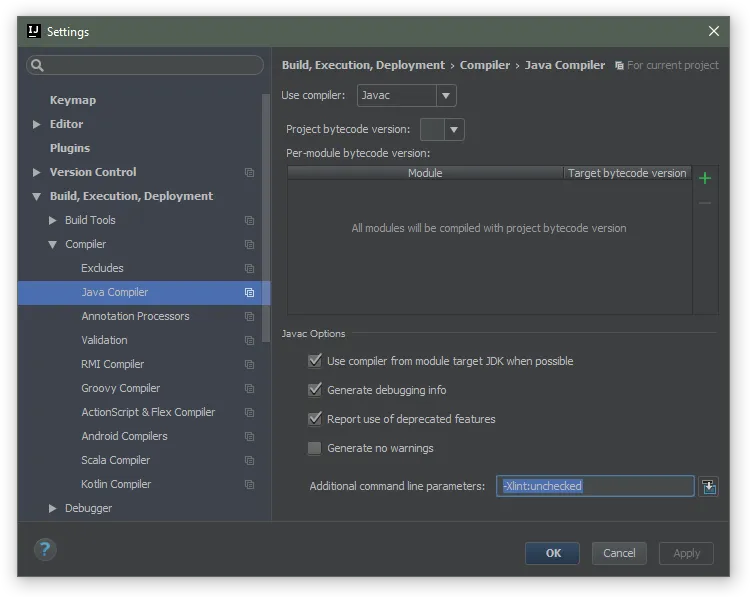This screenshot has width=750, height=597.
Task: Click project-level icon next to Android Compilers
Action: click(x=249, y=436)
